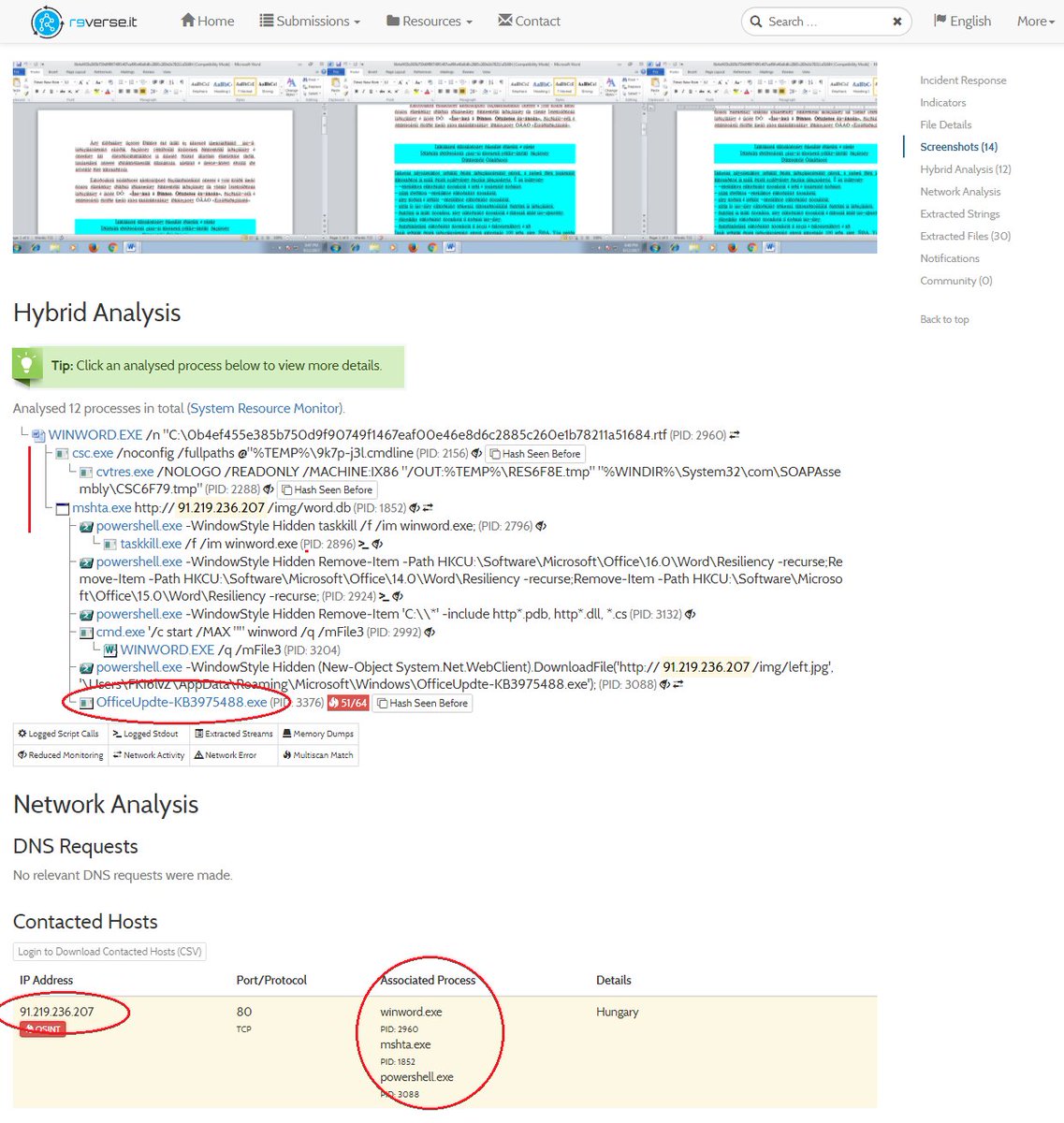Click Logged Script Calls legend item
This screenshot has width=1064, height=1123.
pyautogui.click(x=60, y=734)
